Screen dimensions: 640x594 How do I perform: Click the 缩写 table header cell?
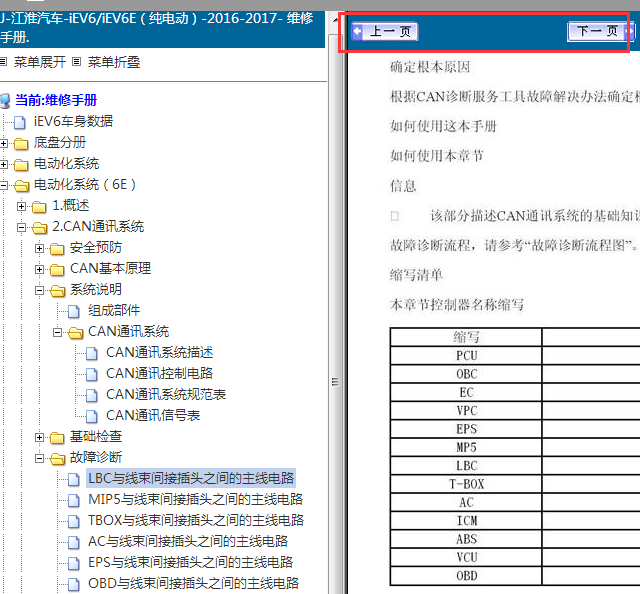click(x=466, y=337)
